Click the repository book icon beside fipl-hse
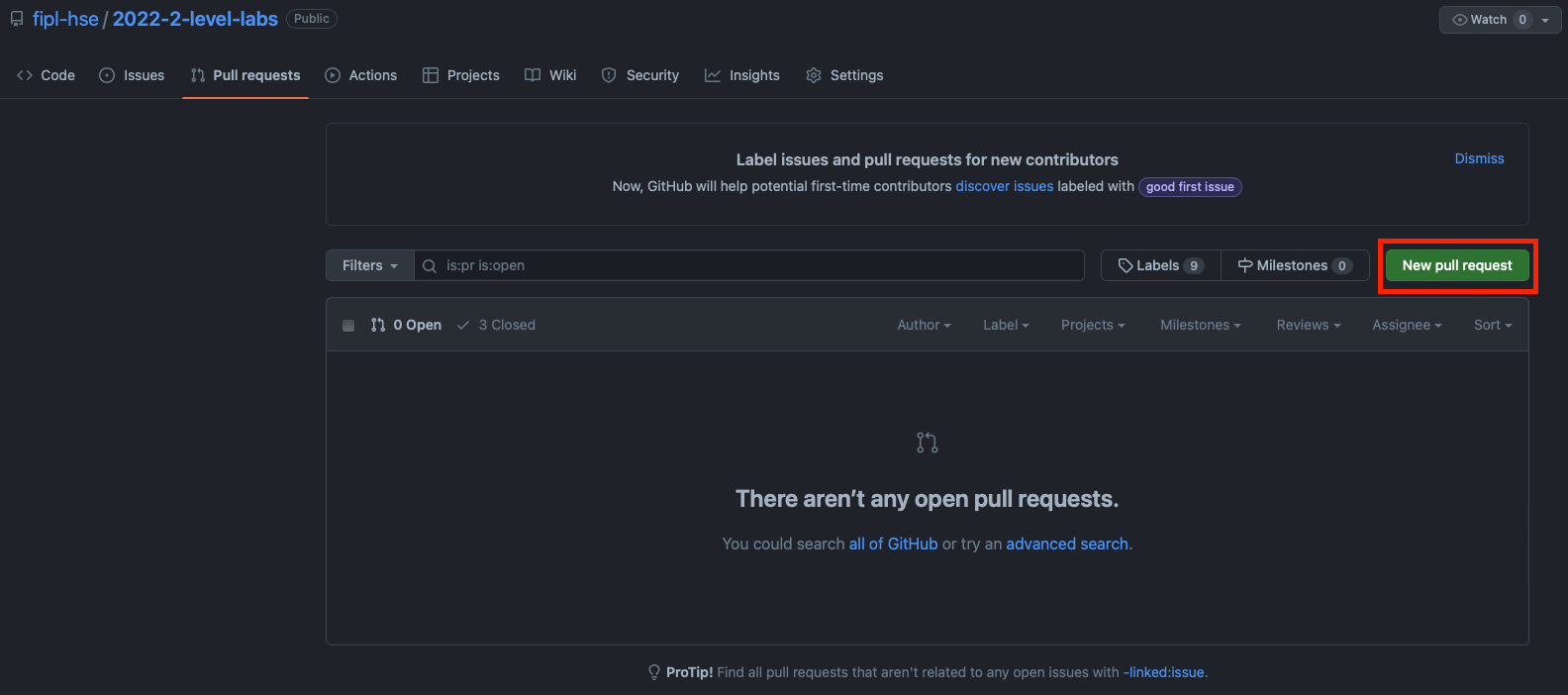The image size is (1568, 695). [x=17, y=19]
